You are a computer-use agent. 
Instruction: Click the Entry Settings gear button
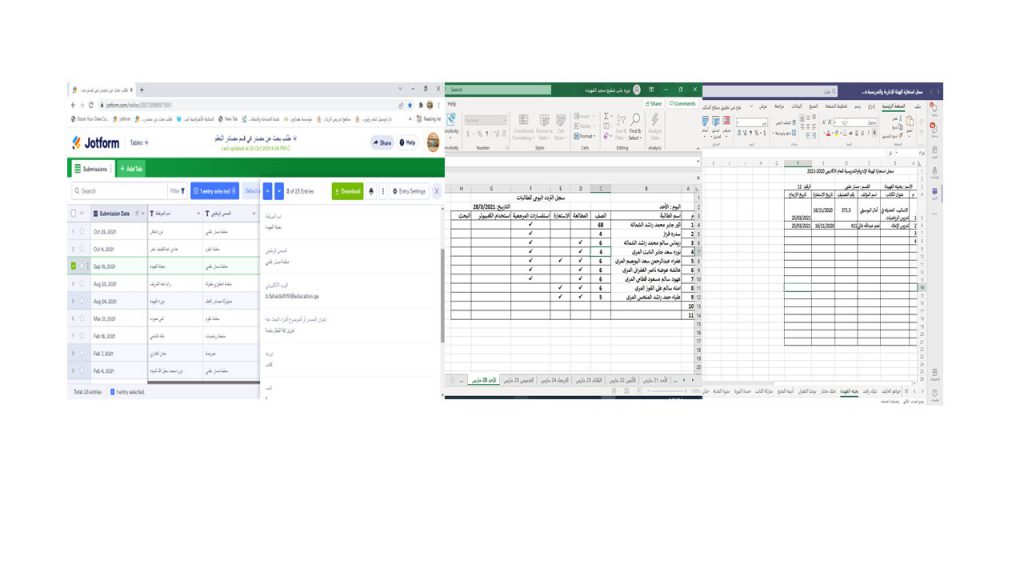click(408, 191)
